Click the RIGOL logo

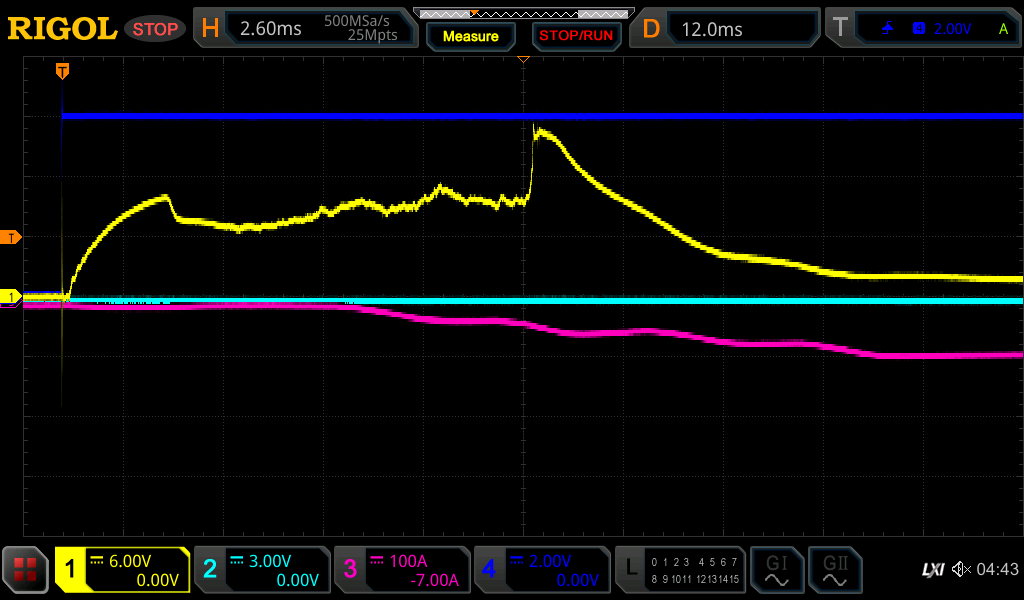tap(62, 29)
